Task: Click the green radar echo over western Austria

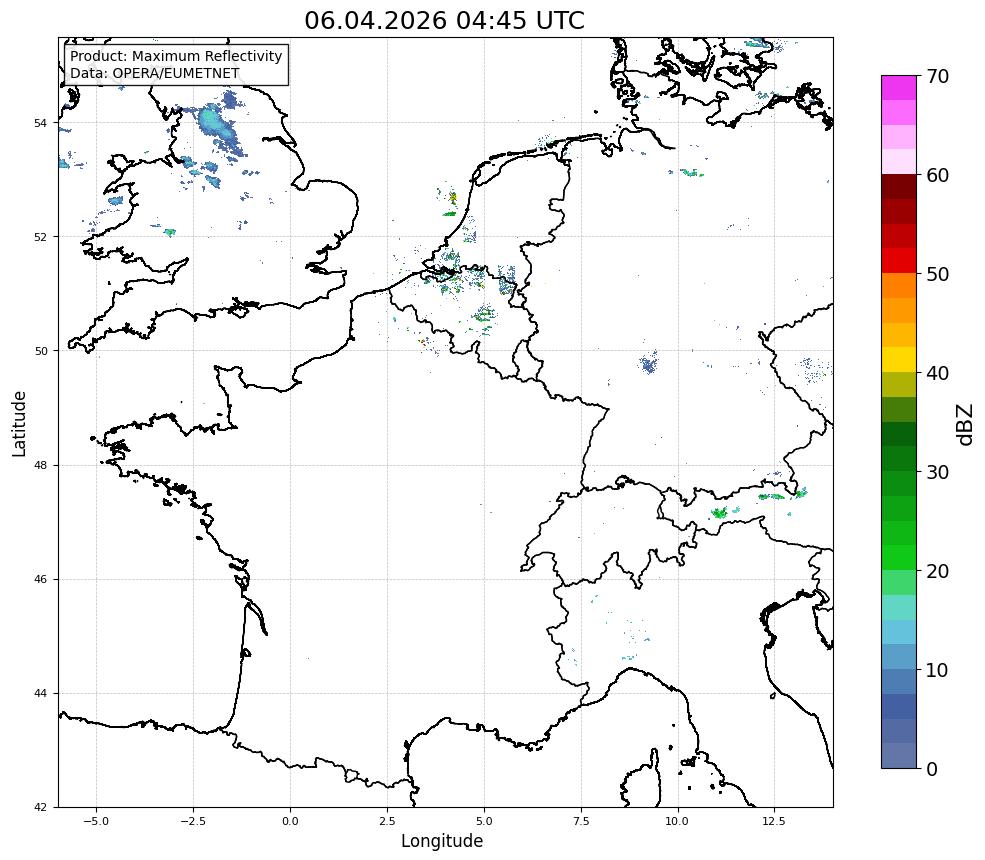Action: 719,513
